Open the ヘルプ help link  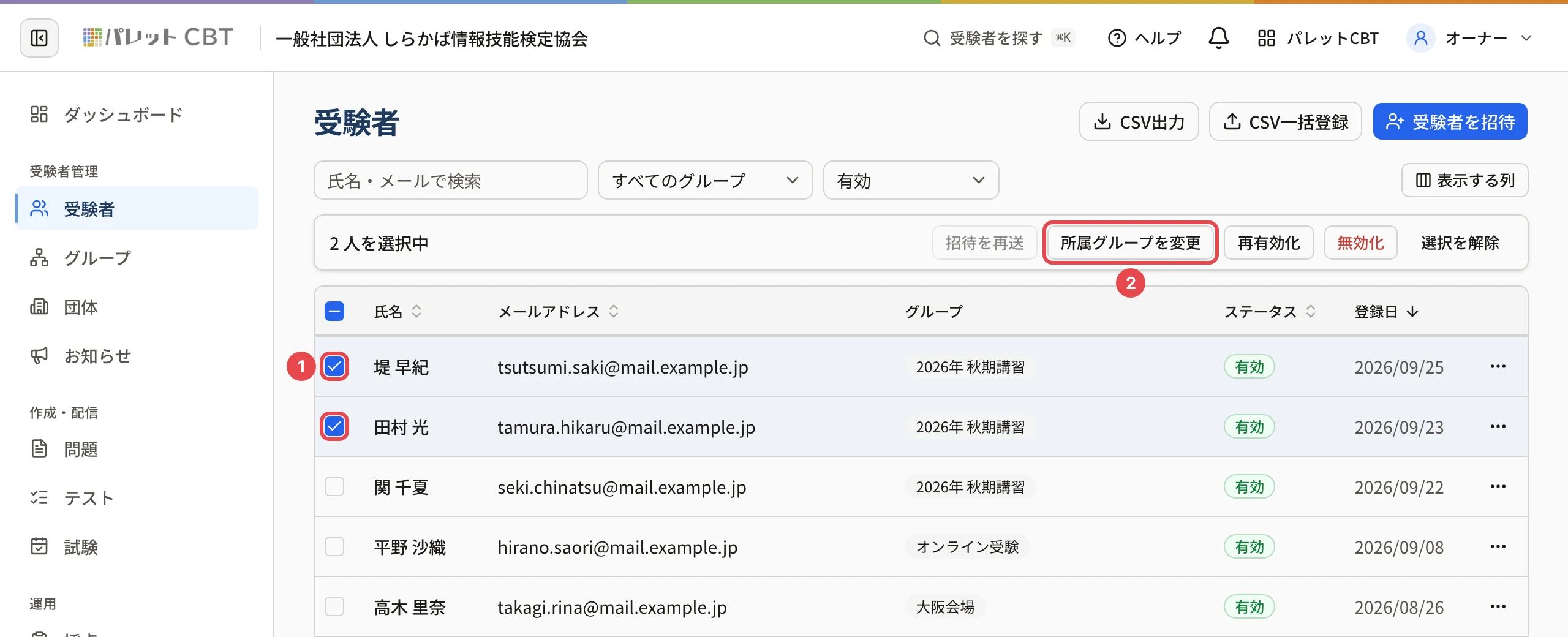click(1144, 38)
